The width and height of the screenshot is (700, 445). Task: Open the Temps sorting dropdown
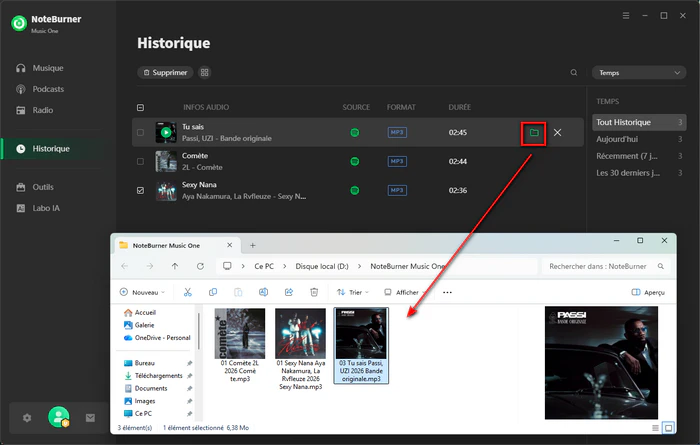coord(639,73)
